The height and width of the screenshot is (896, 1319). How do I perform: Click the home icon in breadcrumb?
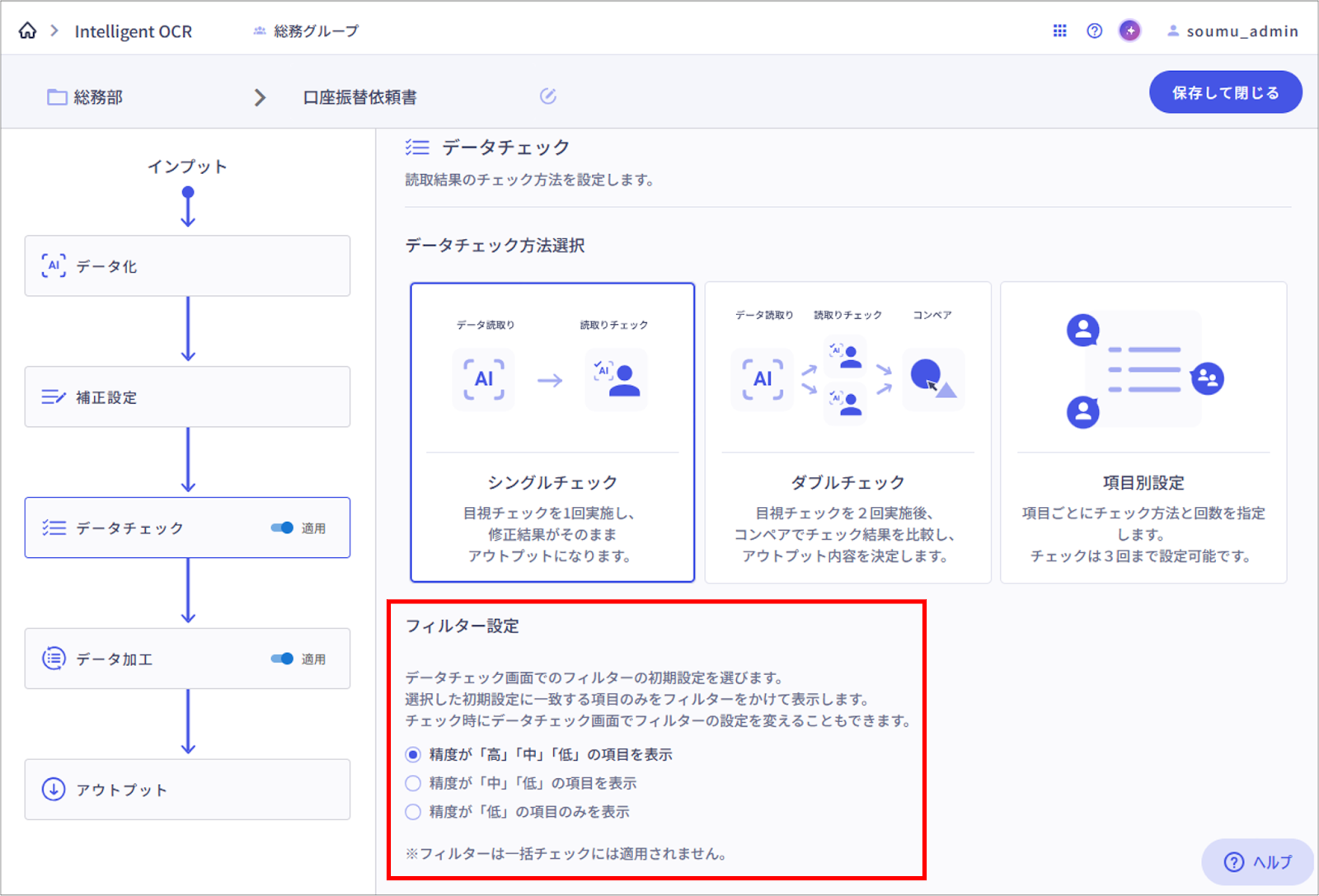coord(27,30)
